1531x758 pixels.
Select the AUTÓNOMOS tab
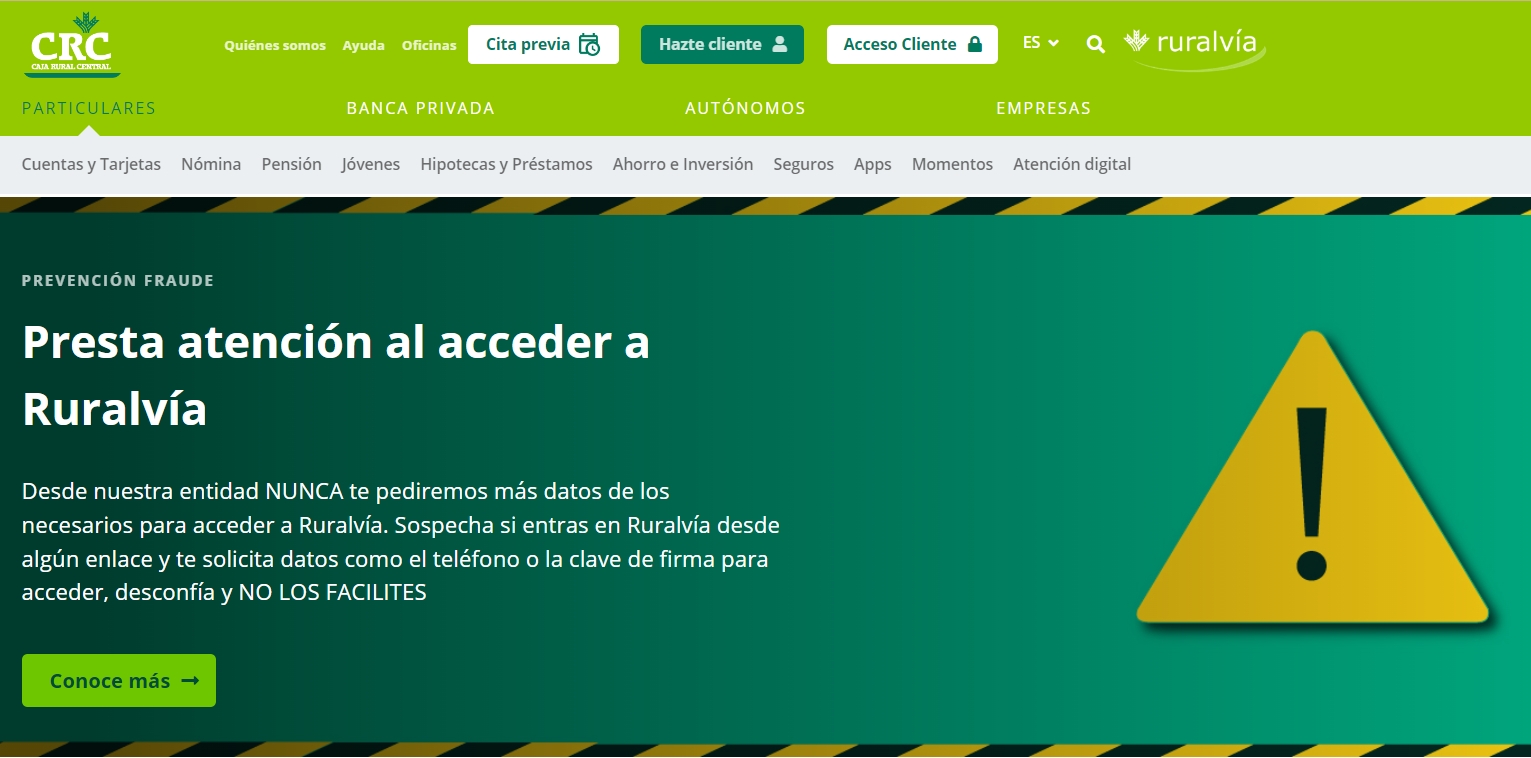(745, 108)
